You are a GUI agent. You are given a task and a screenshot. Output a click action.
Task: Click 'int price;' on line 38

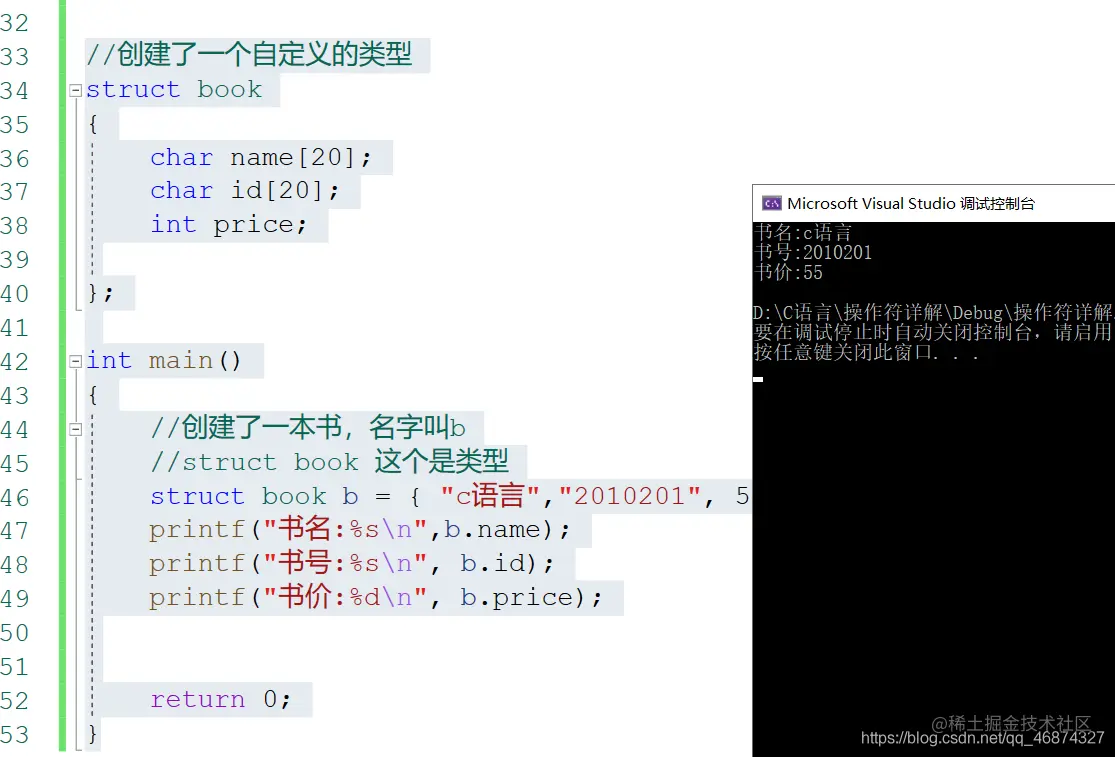(x=228, y=225)
